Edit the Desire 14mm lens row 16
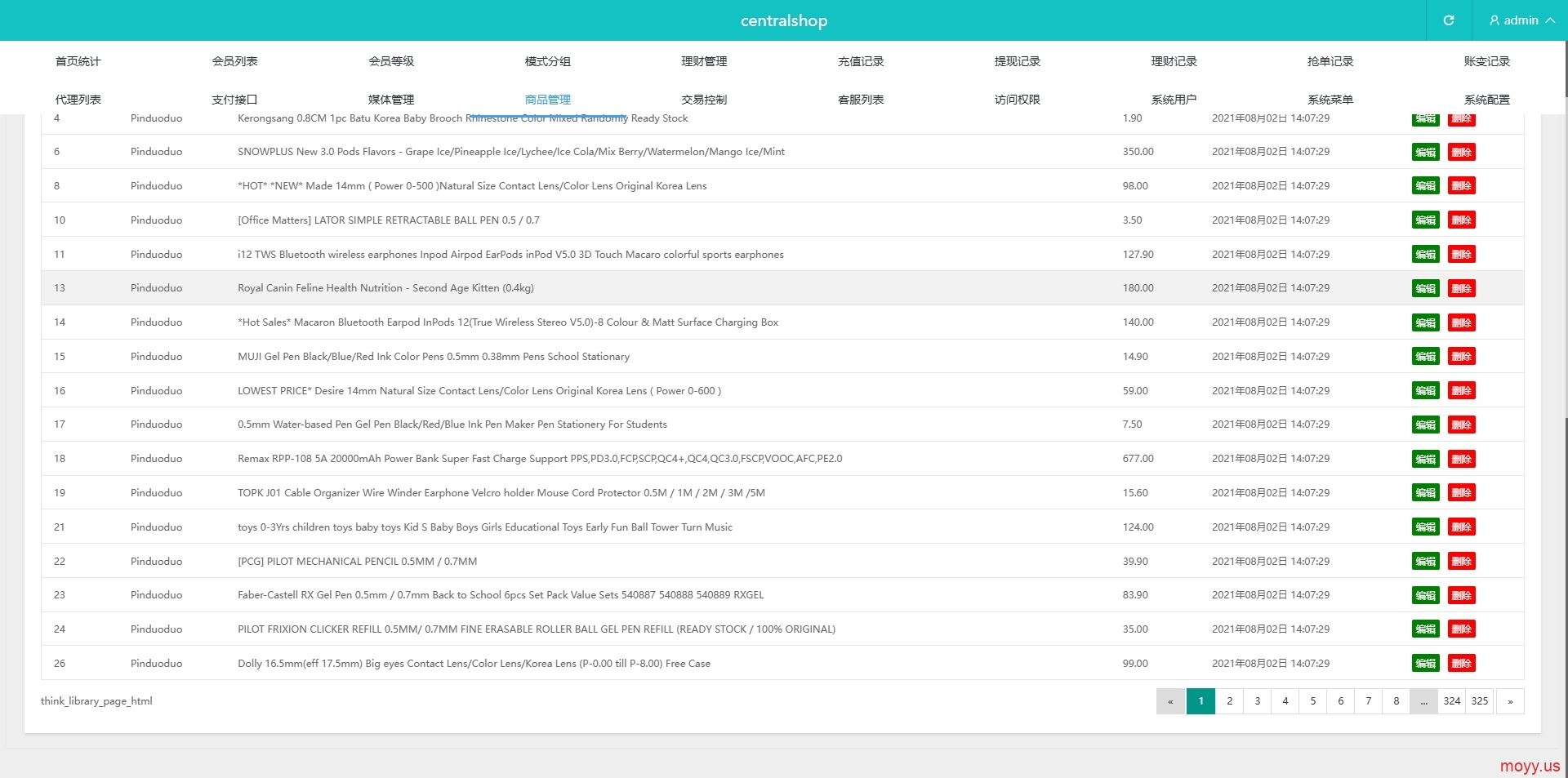The width and height of the screenshot is (1568, 778). (1426, 391)
